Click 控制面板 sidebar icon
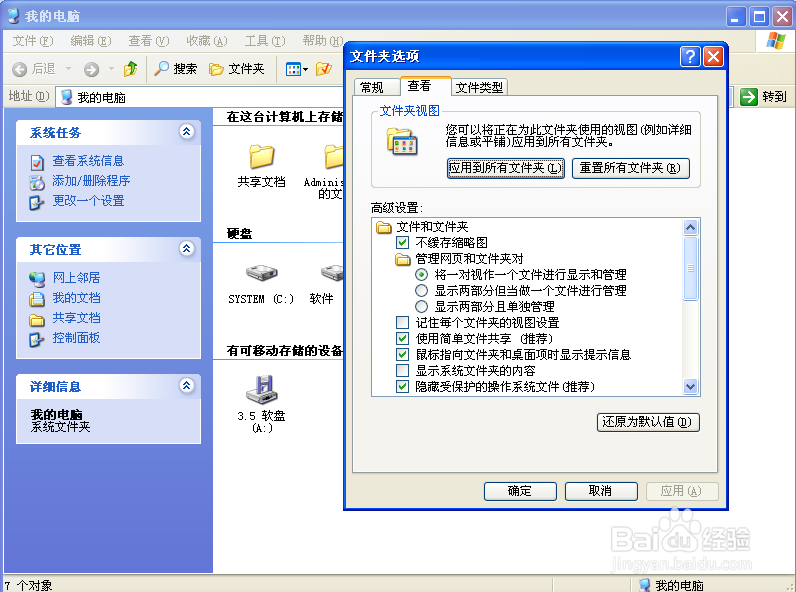 pos(37,339)
